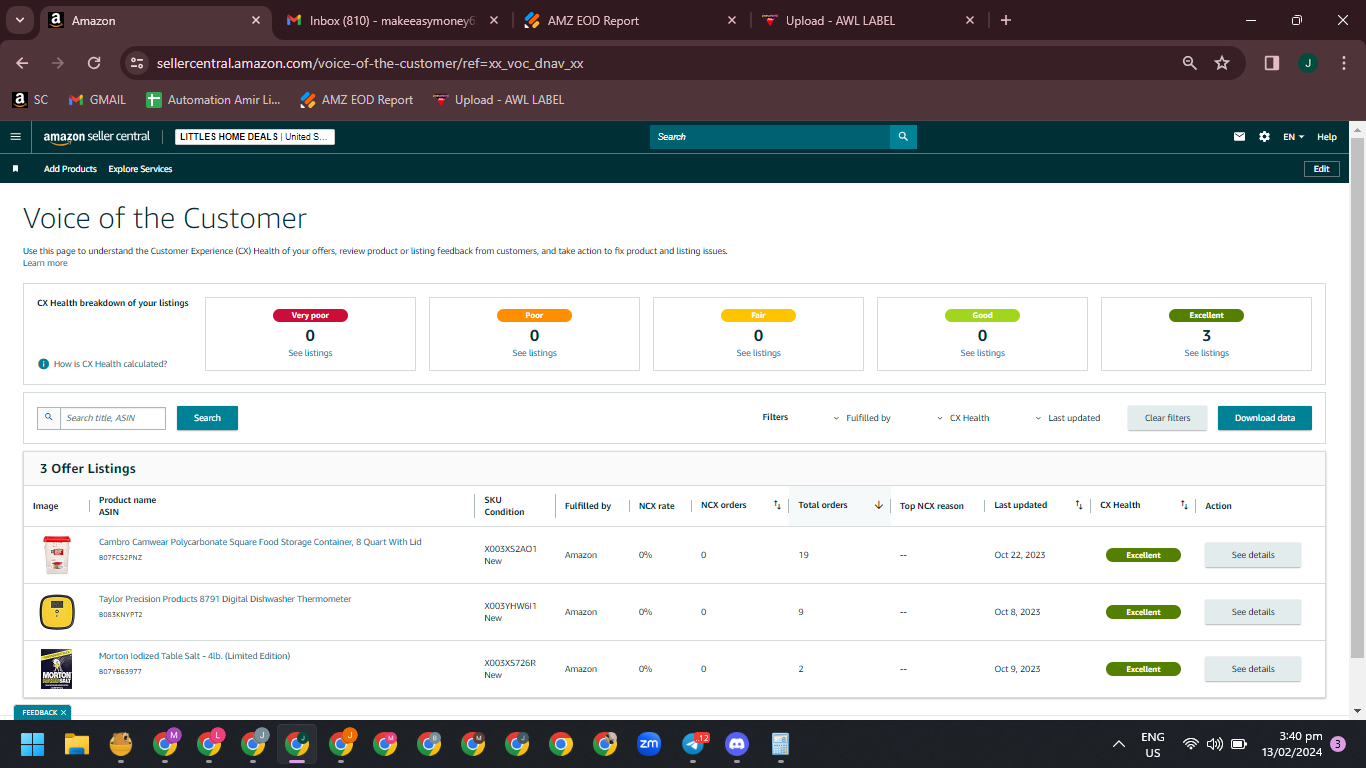
Task: Sort by Total orders descending arrow
Action: click(879, 505)
